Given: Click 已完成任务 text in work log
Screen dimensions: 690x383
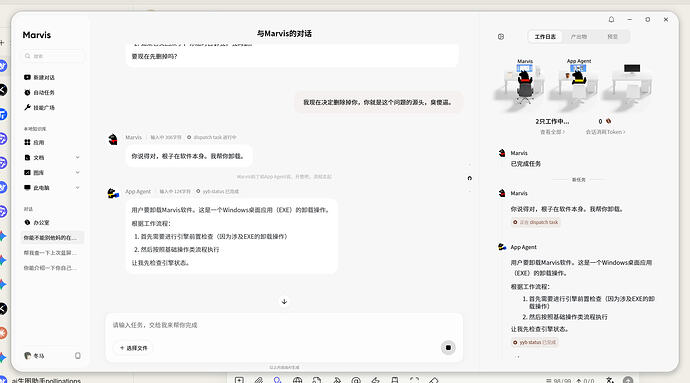Looking at the screenshot, I should [525, 164].
